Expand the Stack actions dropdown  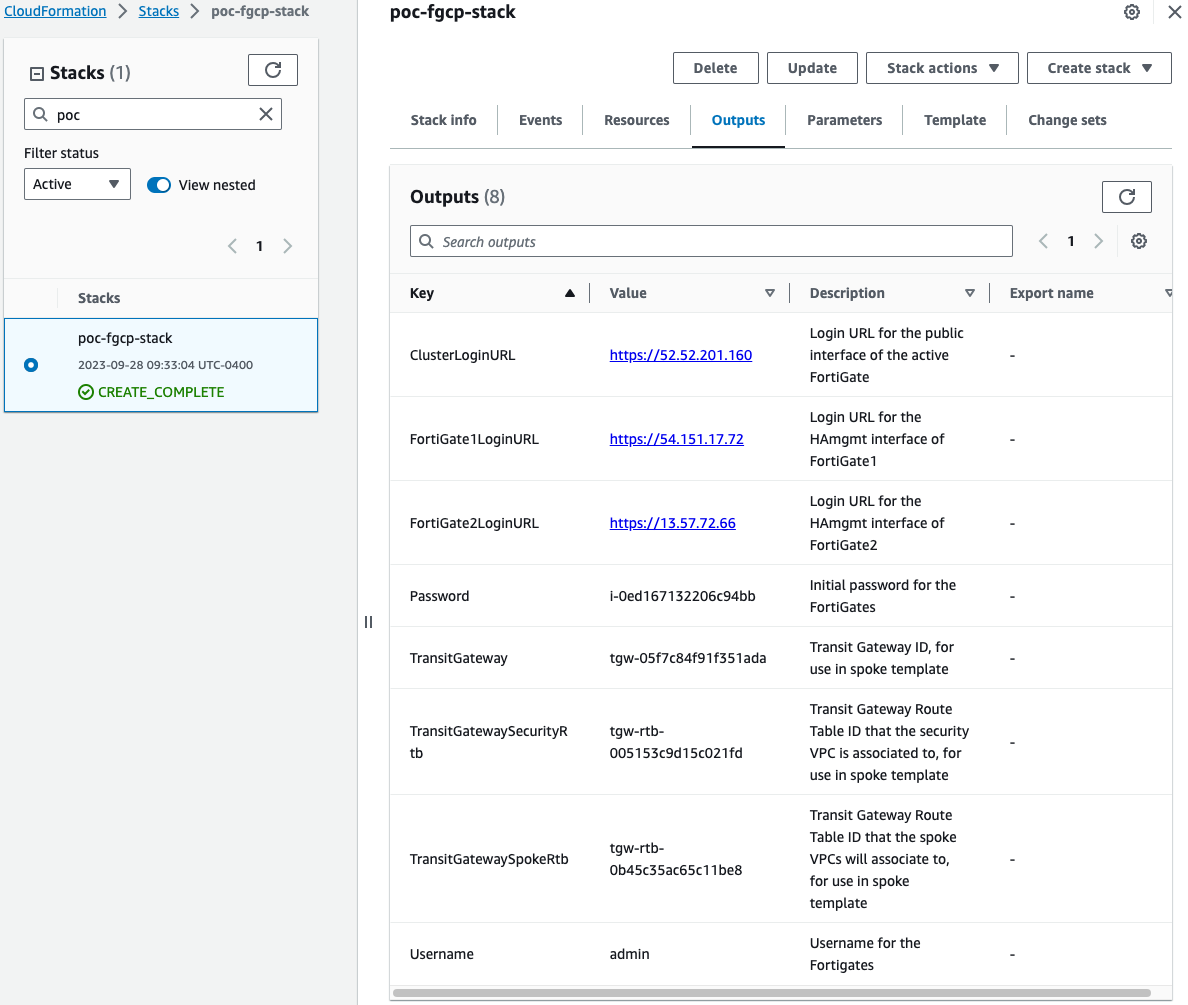(942, 68)
